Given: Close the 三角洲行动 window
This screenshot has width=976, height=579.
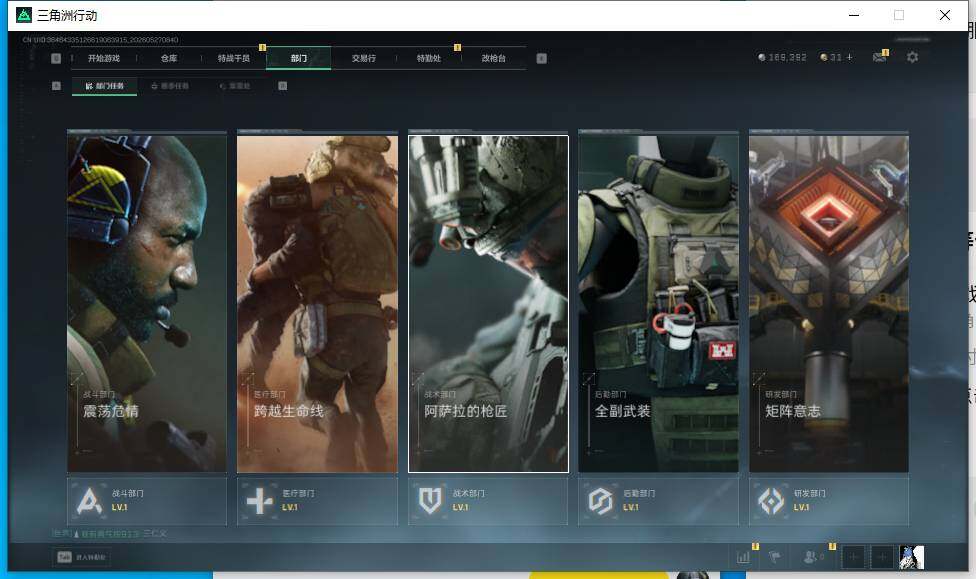Looking at the screenshot, I should (x=945, y=15).
